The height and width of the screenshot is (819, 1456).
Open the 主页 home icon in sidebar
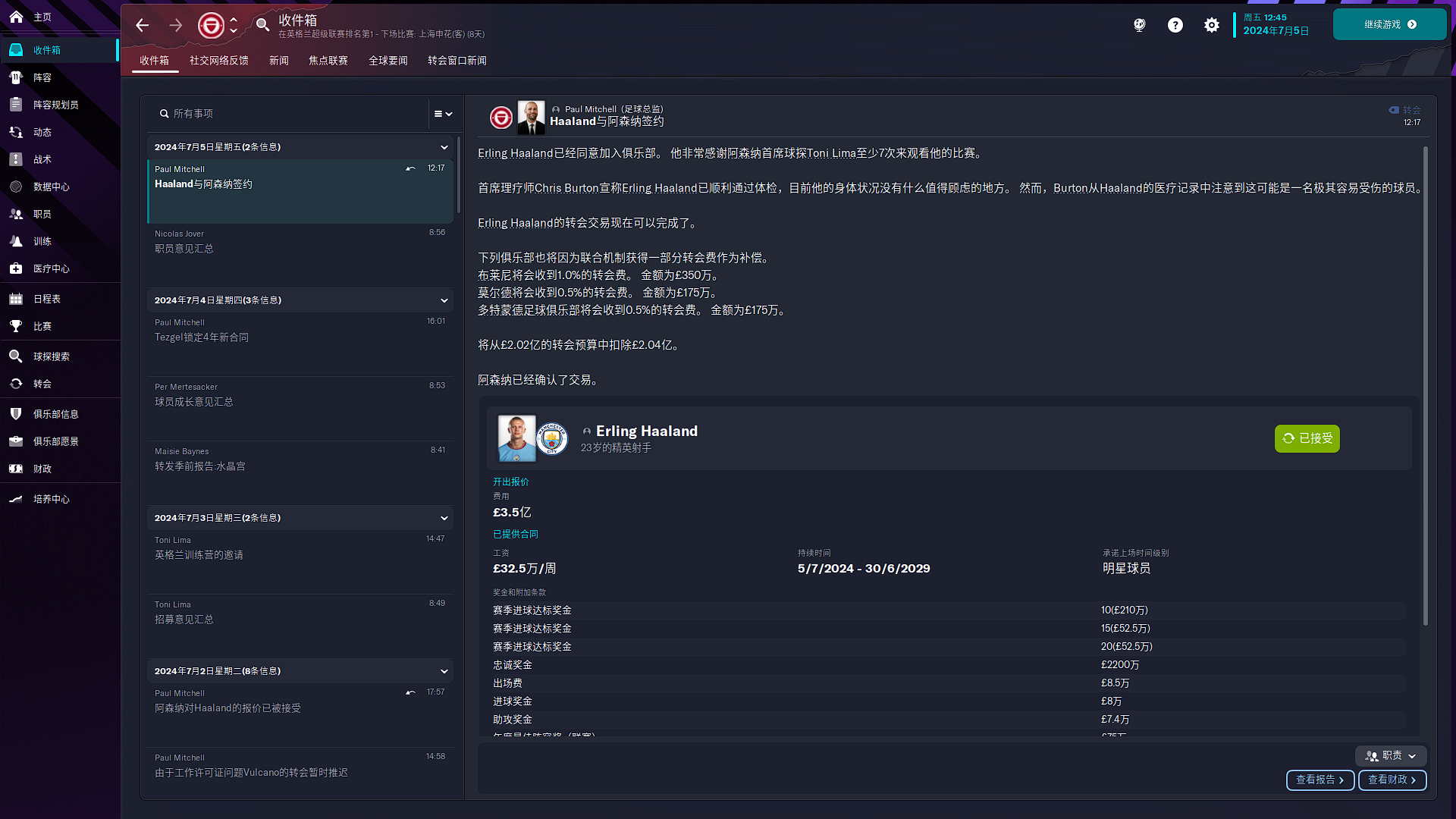[16, 17]
